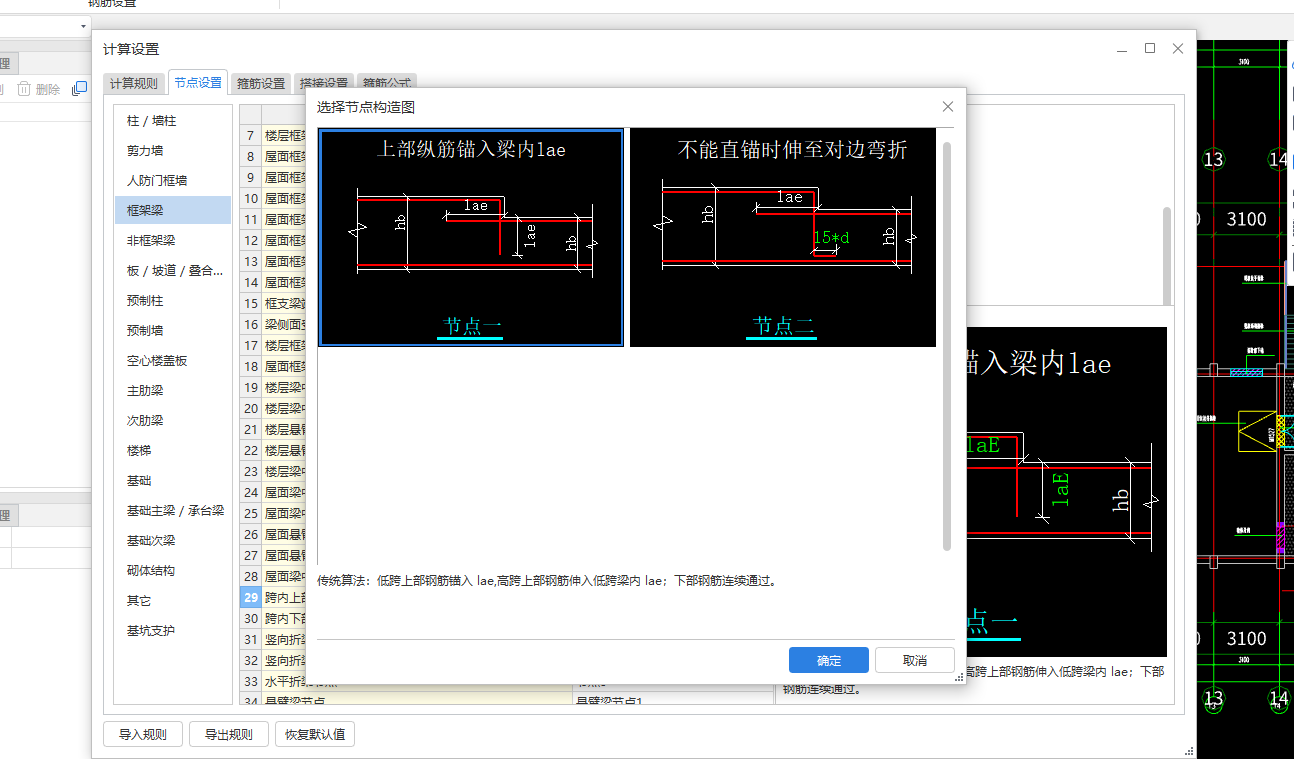Select 板 / 坡道 / 叠合... category
Image resolution: width=1294 pixels, height=759 pixels.
point(172,270)
